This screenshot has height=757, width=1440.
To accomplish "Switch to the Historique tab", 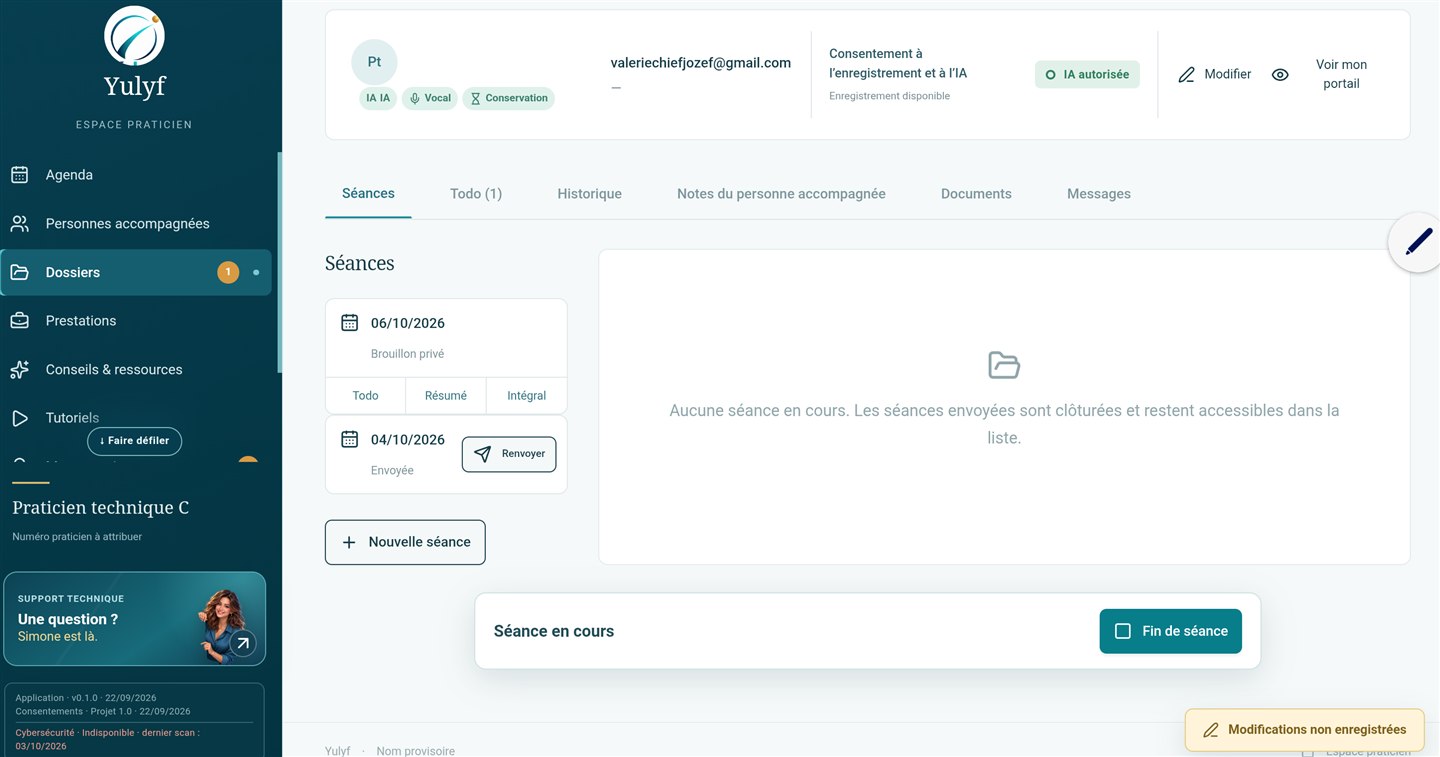I will coord(590,194).
